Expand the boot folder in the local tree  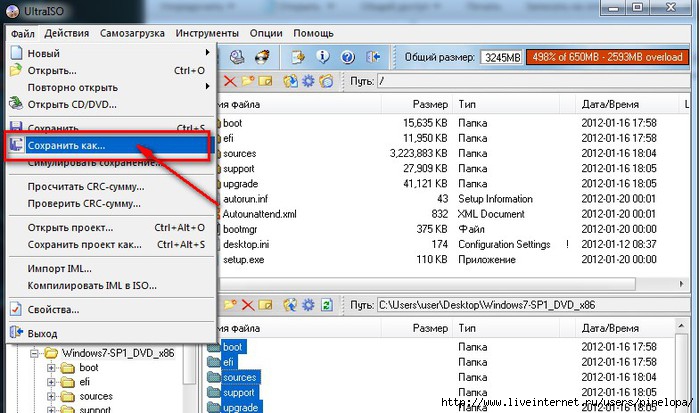52,368
